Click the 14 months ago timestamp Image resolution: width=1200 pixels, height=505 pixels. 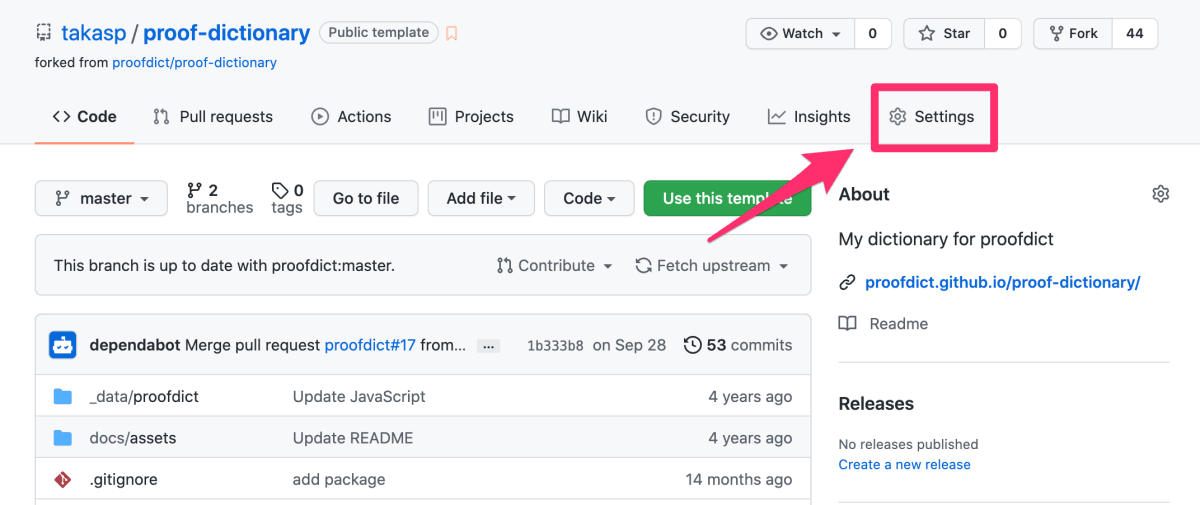click(739, 480)
